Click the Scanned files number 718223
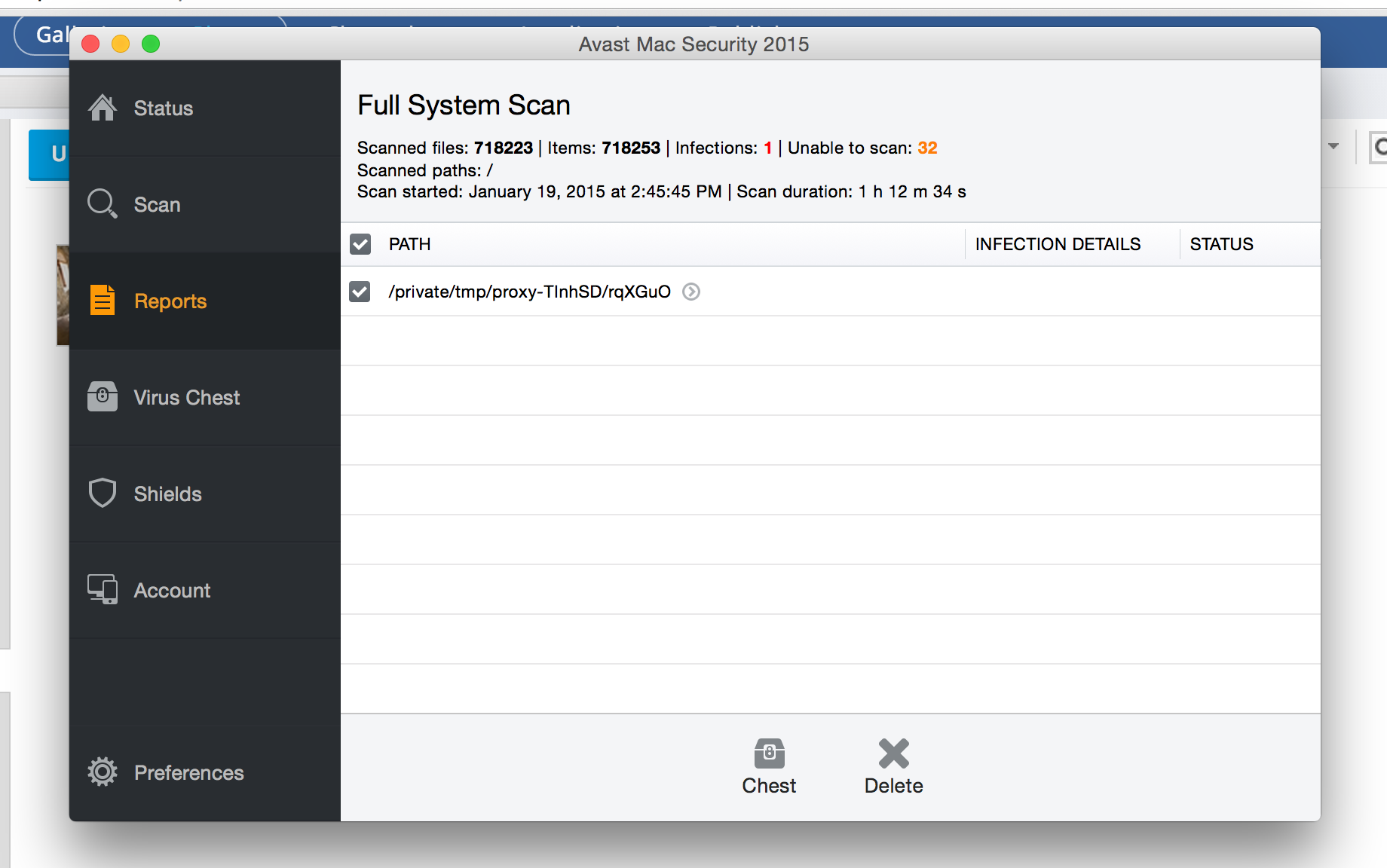Screen dimensions: 1387x868 coord(503,148)
